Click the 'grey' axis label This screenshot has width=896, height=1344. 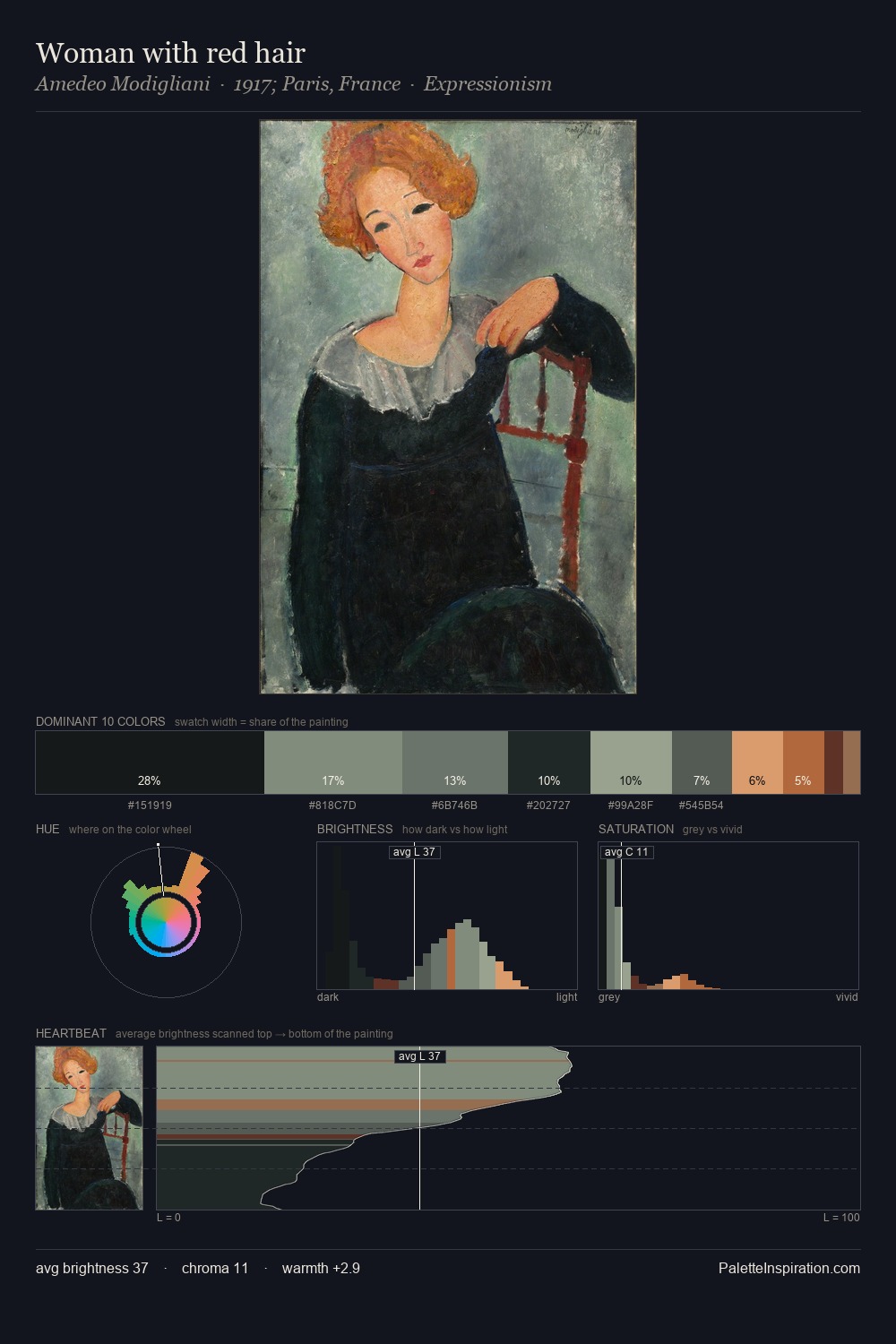609,997
